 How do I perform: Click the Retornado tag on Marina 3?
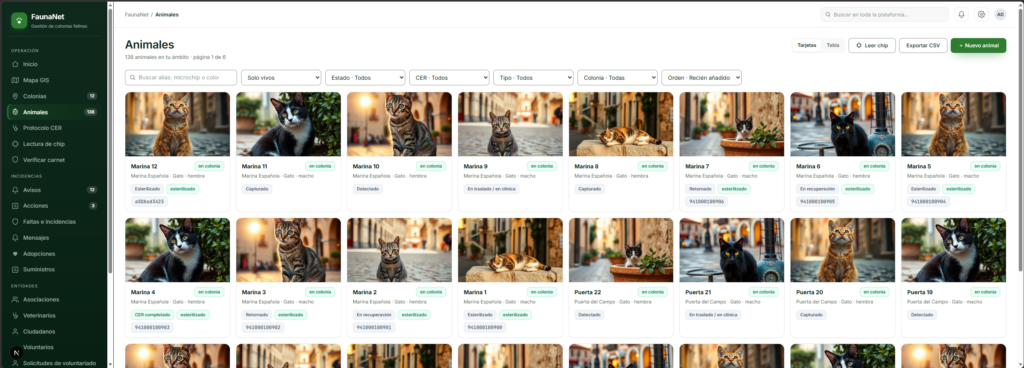tap(257, 314)
